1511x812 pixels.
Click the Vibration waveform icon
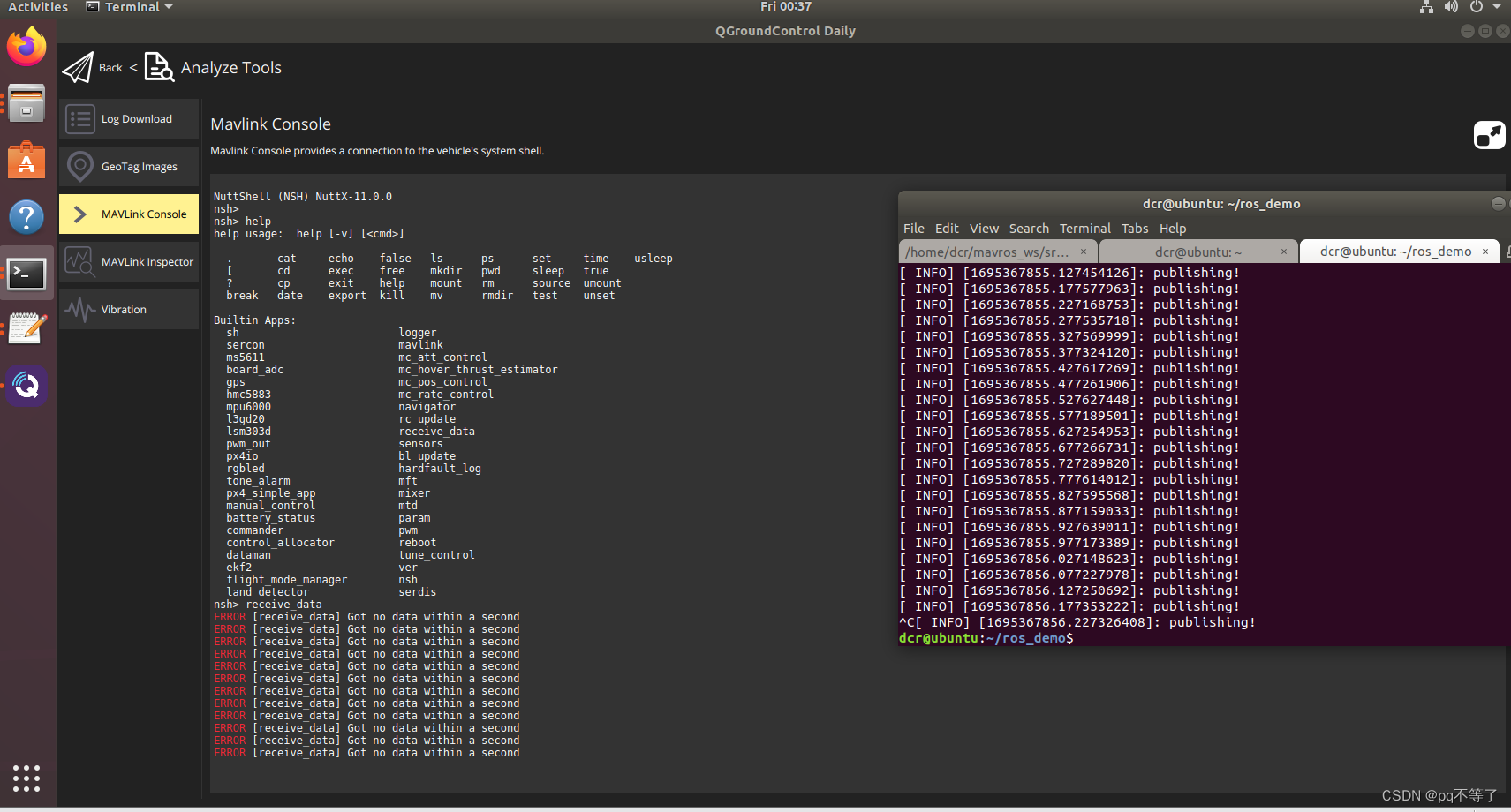click(79, 310)
